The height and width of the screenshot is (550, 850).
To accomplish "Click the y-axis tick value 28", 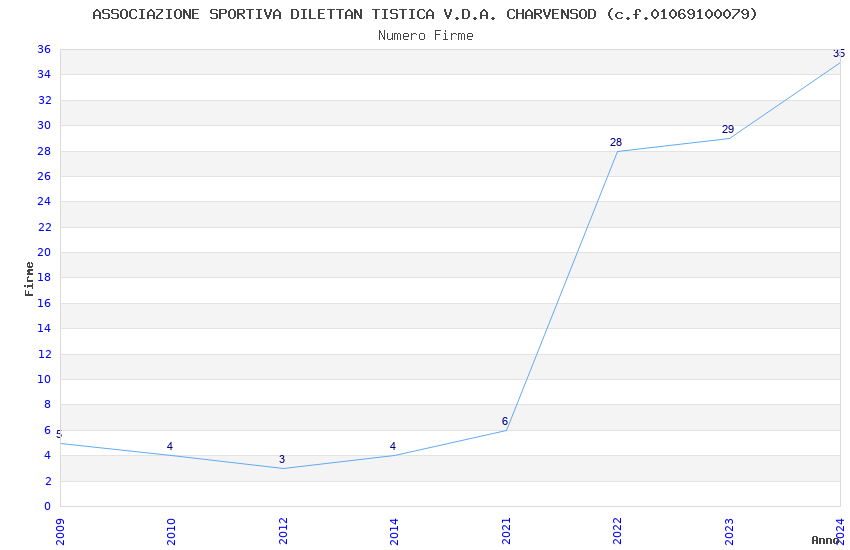I will pos(44,151).
